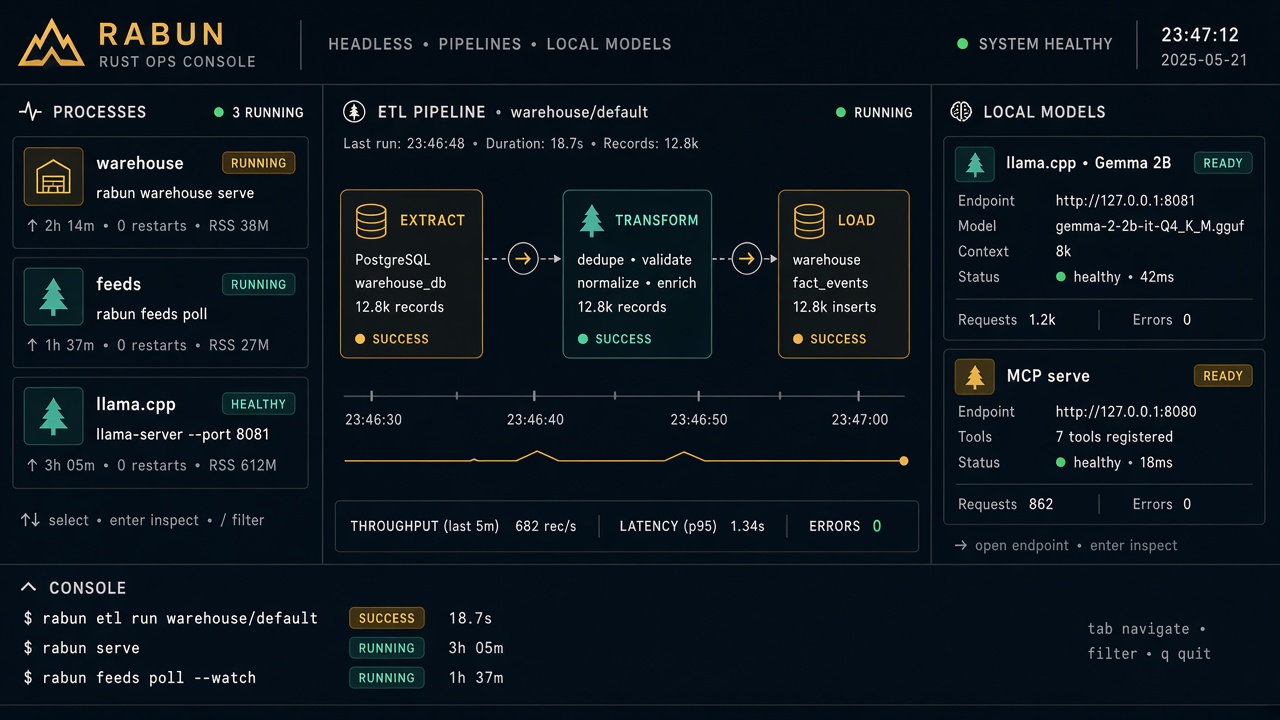The width and height of the screenshot is (1280, 720).
Task: Collapse the Console panel chevron
Action: [x=28, y=588]
